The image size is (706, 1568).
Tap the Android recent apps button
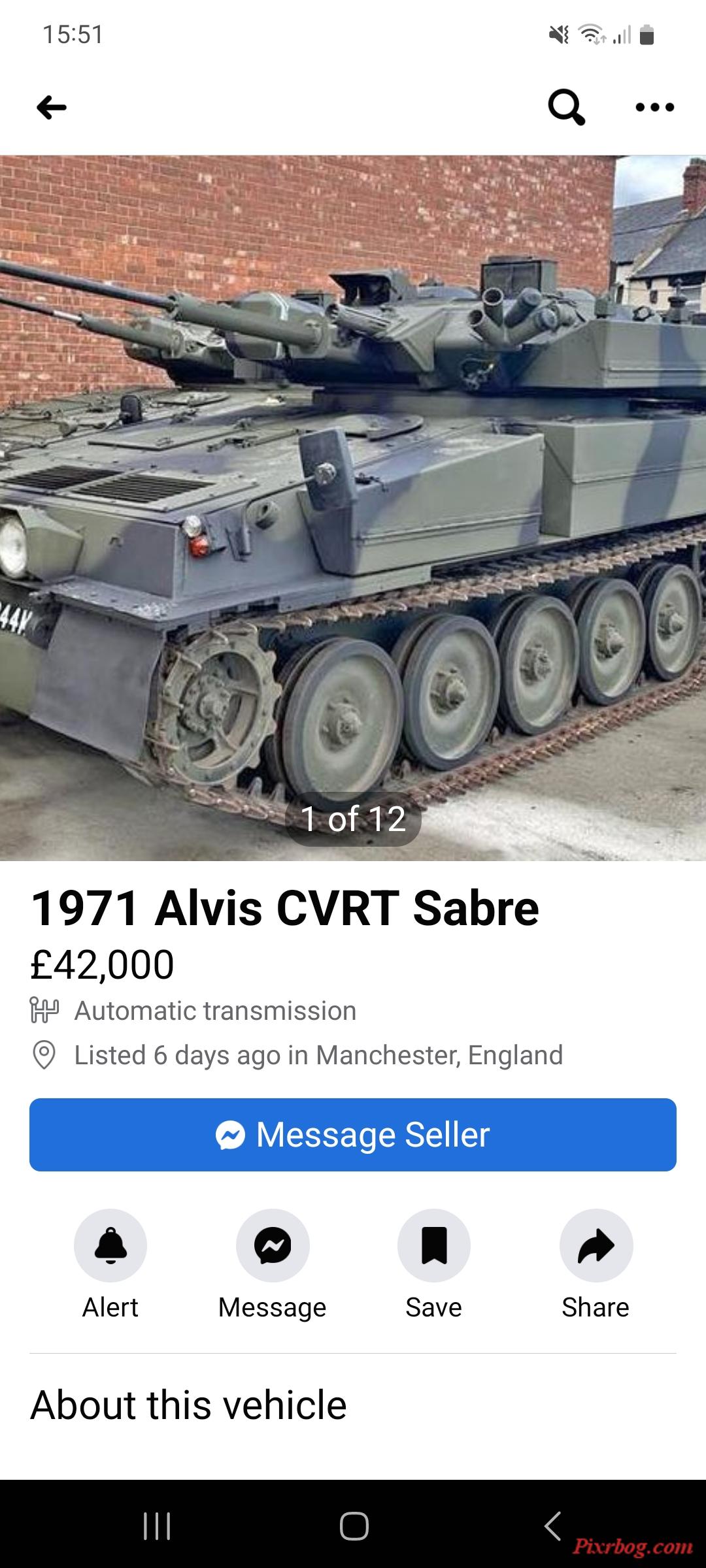tap(157, 1526)
